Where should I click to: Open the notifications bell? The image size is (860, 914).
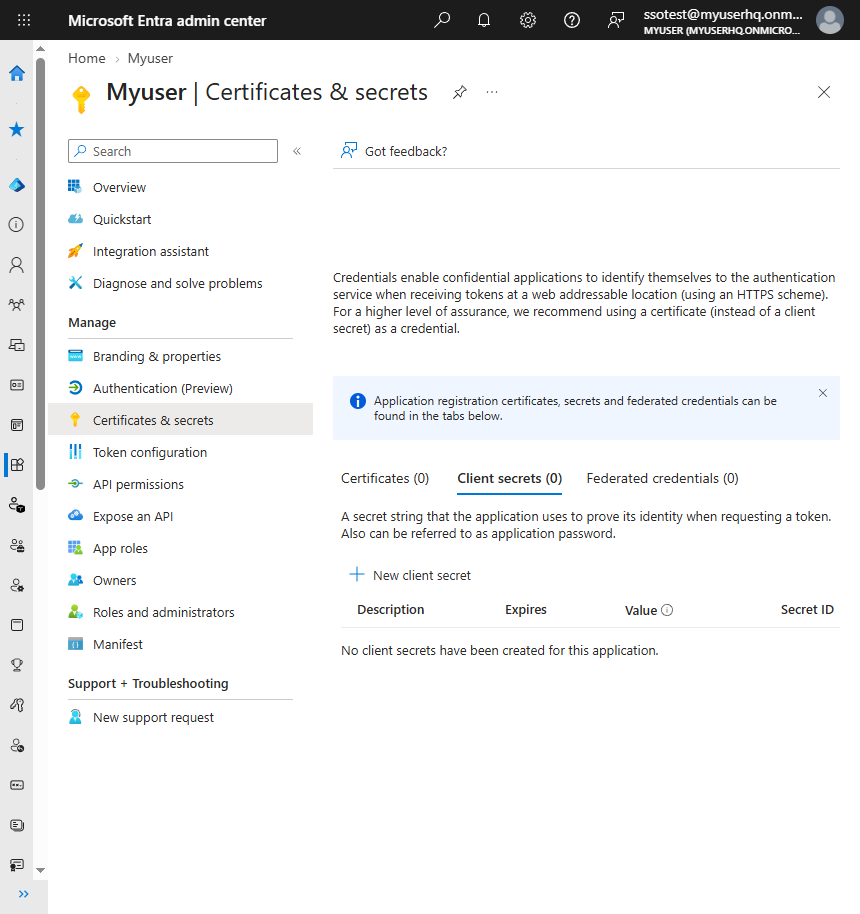484,20
